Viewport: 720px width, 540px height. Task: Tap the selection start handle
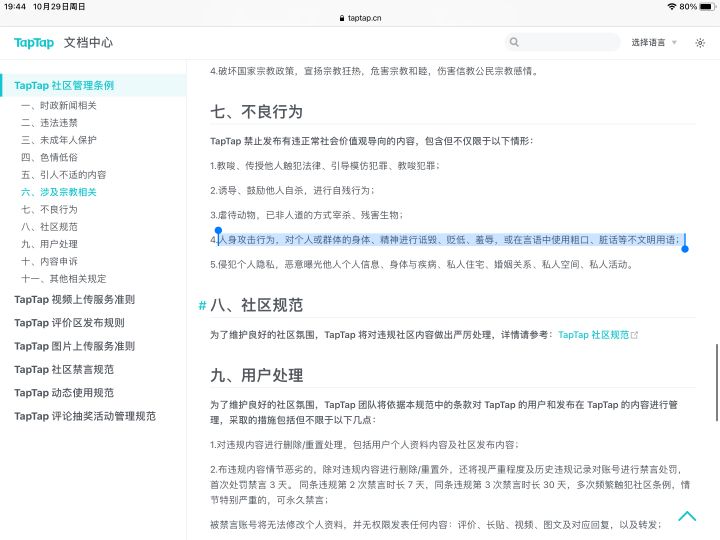pos(219,230)
